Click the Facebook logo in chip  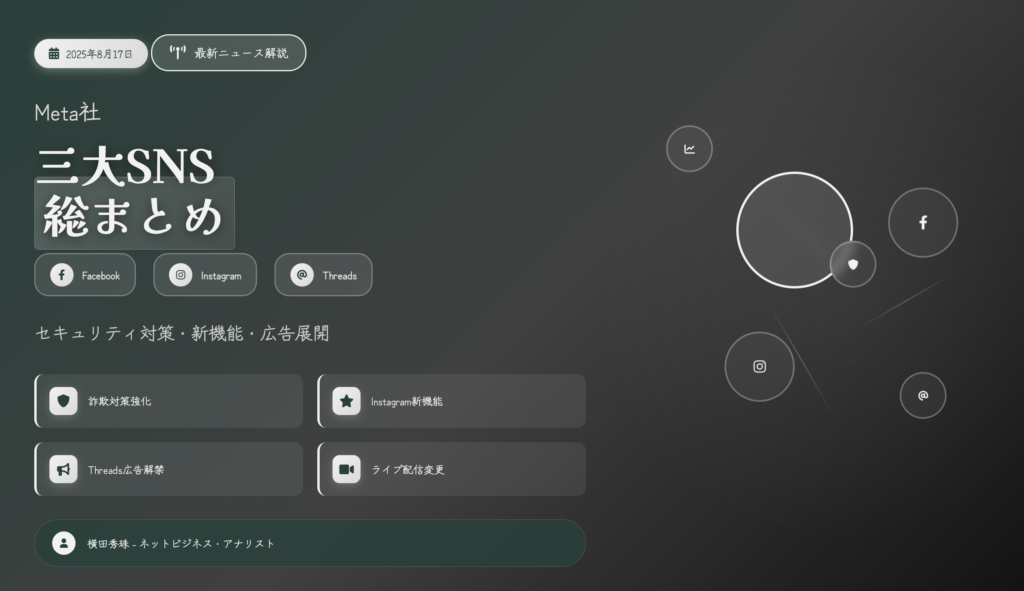point(62,275)
